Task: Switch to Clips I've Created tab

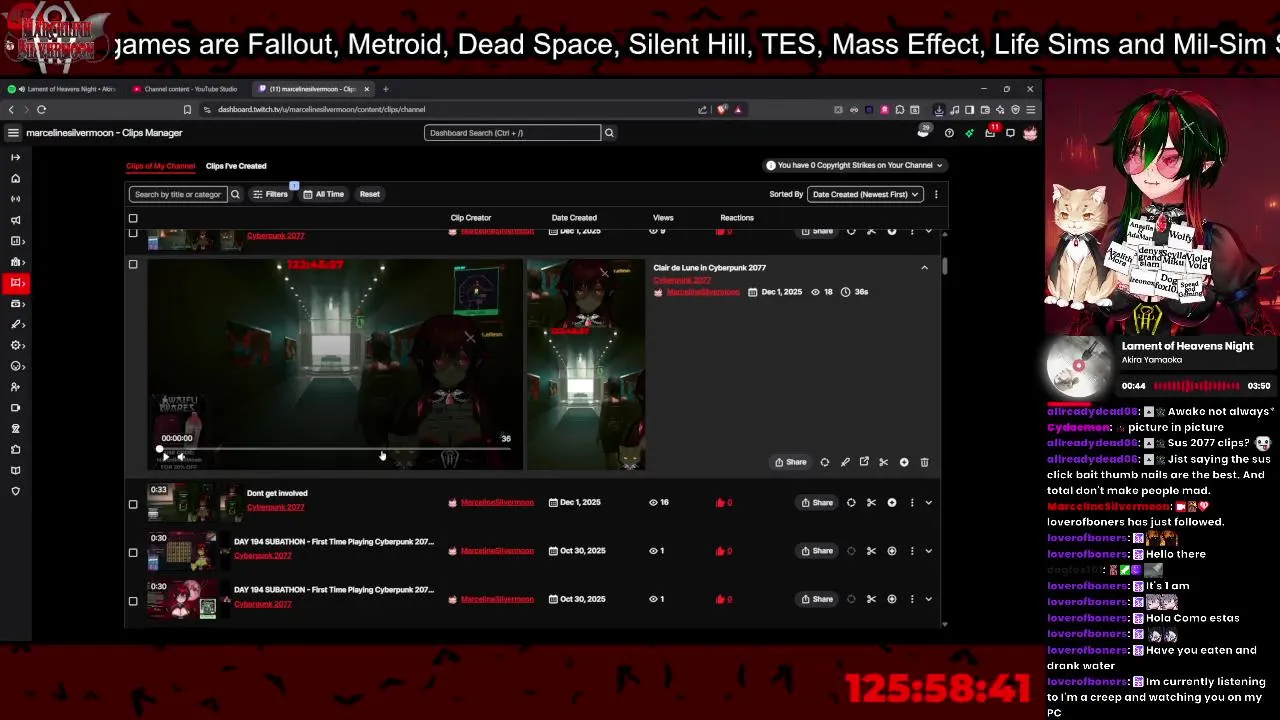Action: click(x=236, y=166)
